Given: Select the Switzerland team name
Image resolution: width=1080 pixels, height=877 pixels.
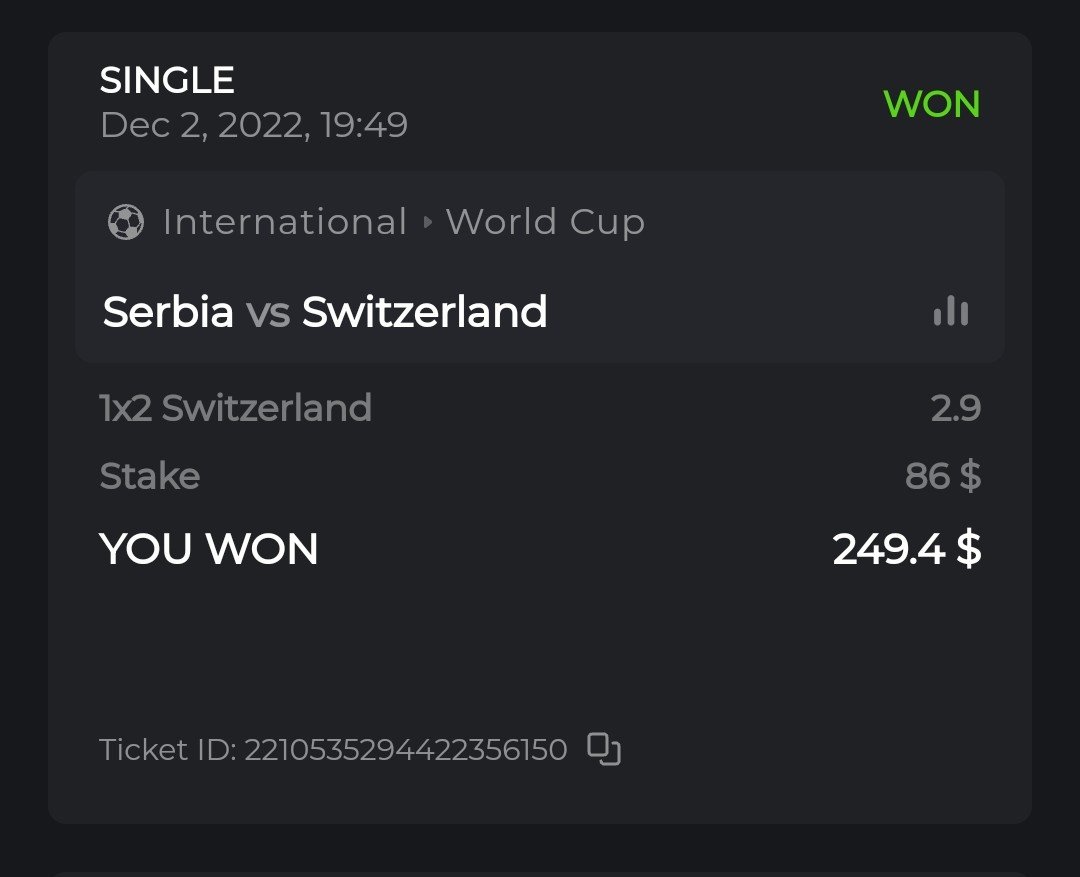Looking at the screenshot, I should coord(425,312).
